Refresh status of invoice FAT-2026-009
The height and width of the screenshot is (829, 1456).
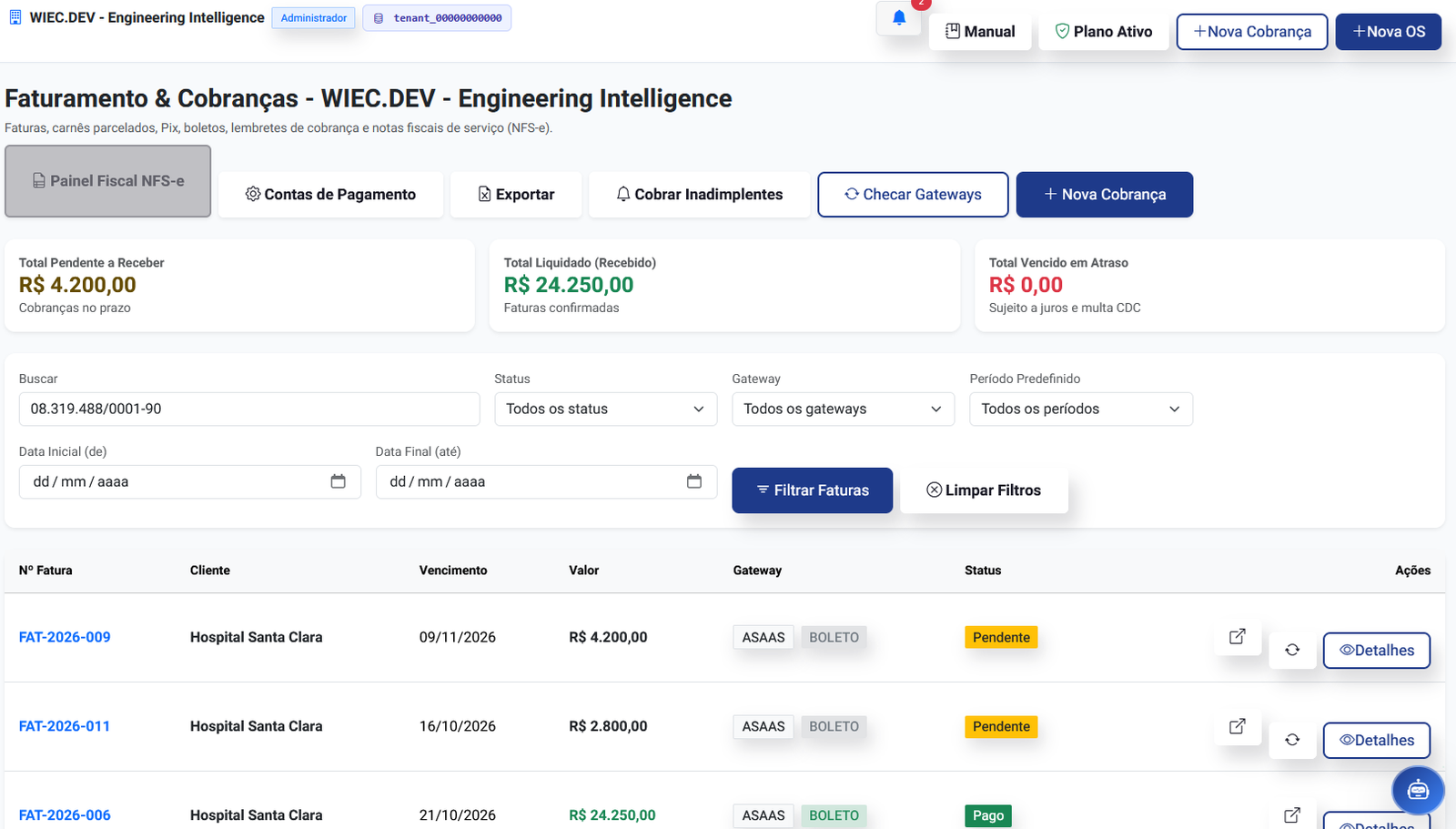click(1292, 650)
